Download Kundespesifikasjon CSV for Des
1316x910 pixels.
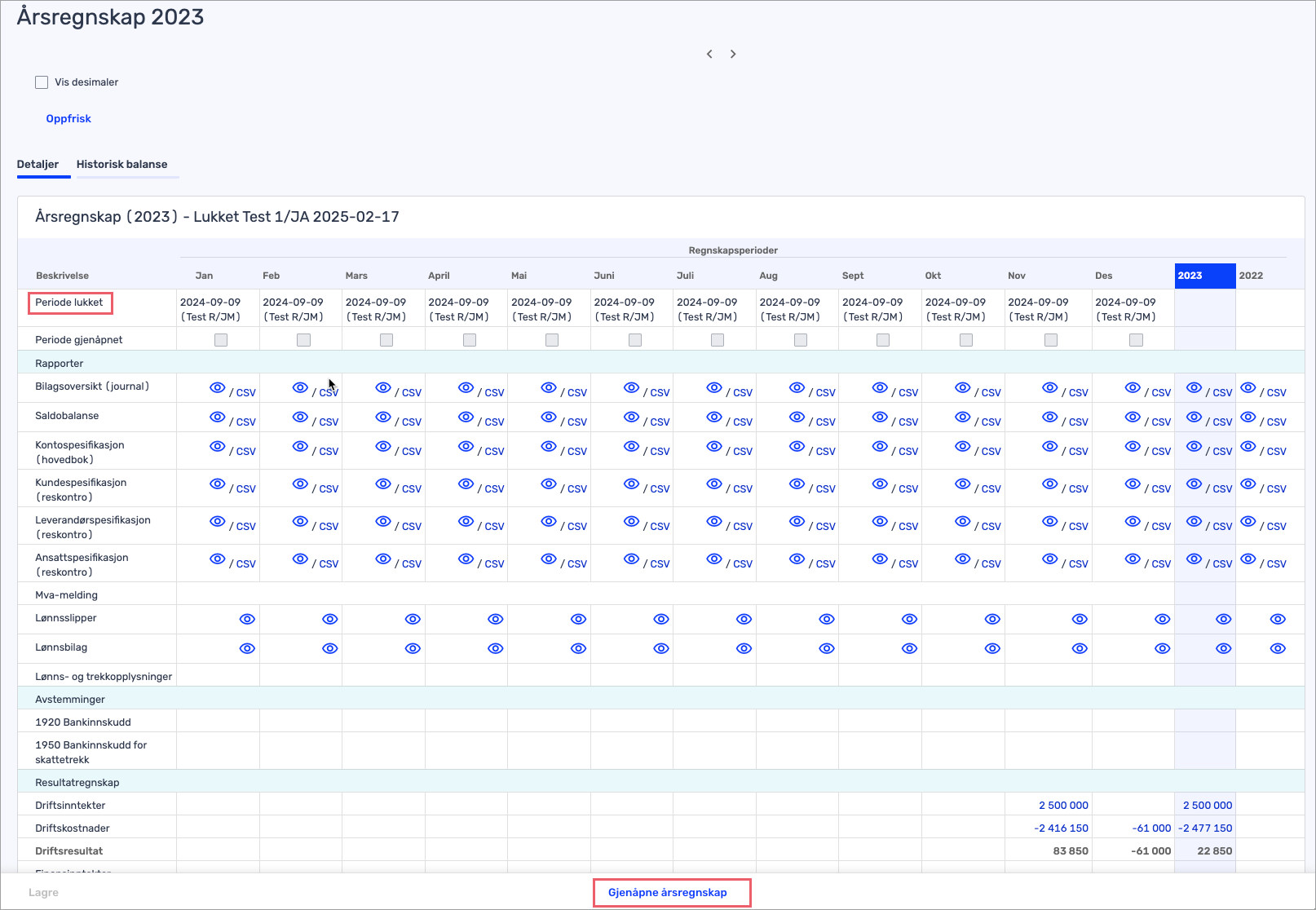coord(1161,489)
